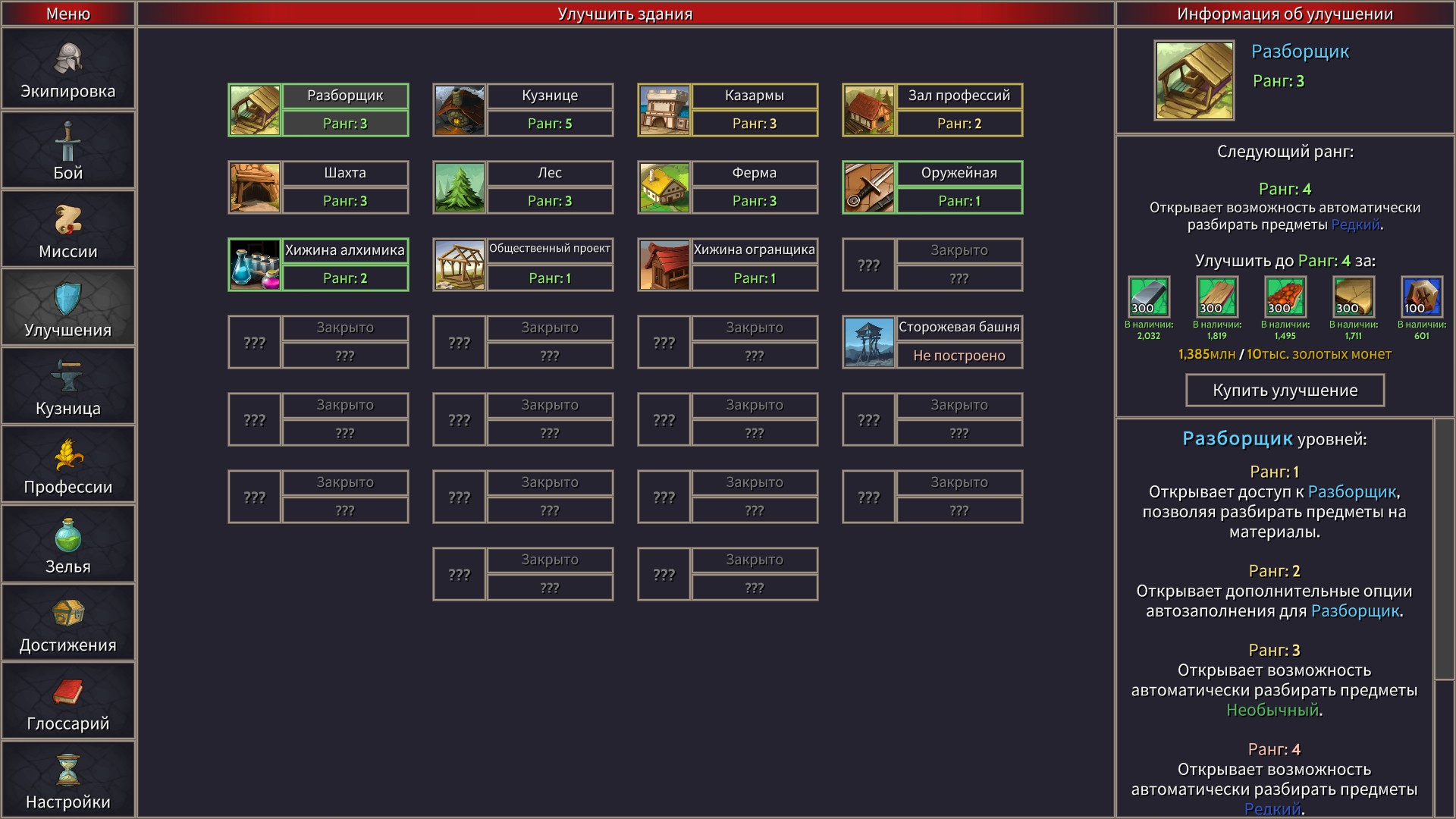Screen dimensions: 1456x819
Task: Click the Хижина алхимика potions icon
Action: (255, 265)
